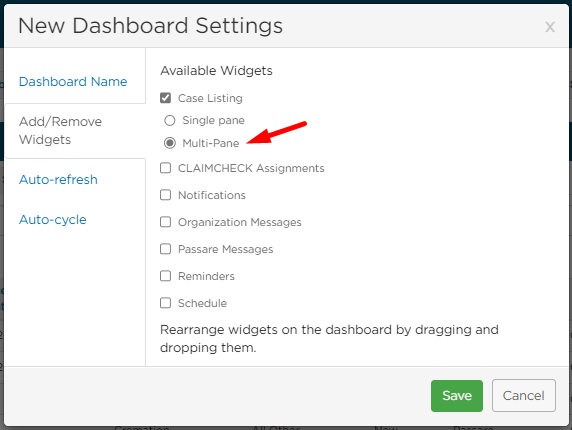Click the Schedule label text

[x=202, y=303]
